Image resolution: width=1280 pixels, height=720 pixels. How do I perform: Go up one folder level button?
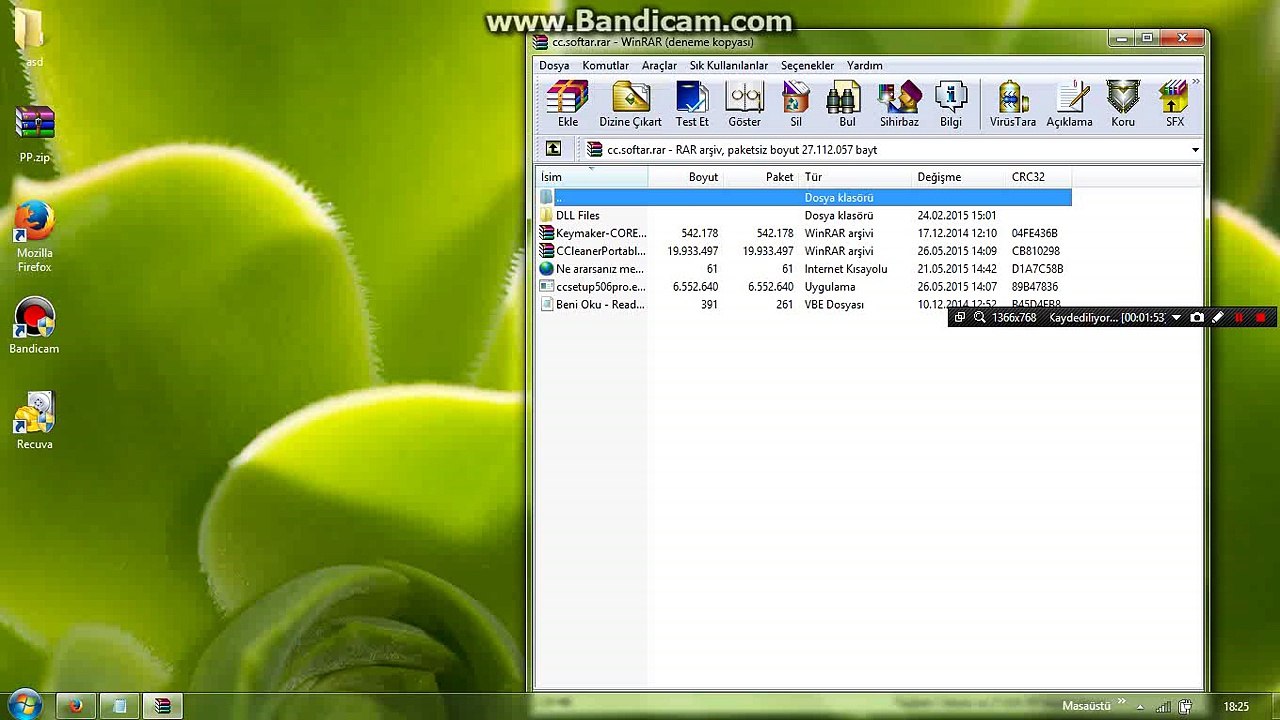[x=553, y=149]
